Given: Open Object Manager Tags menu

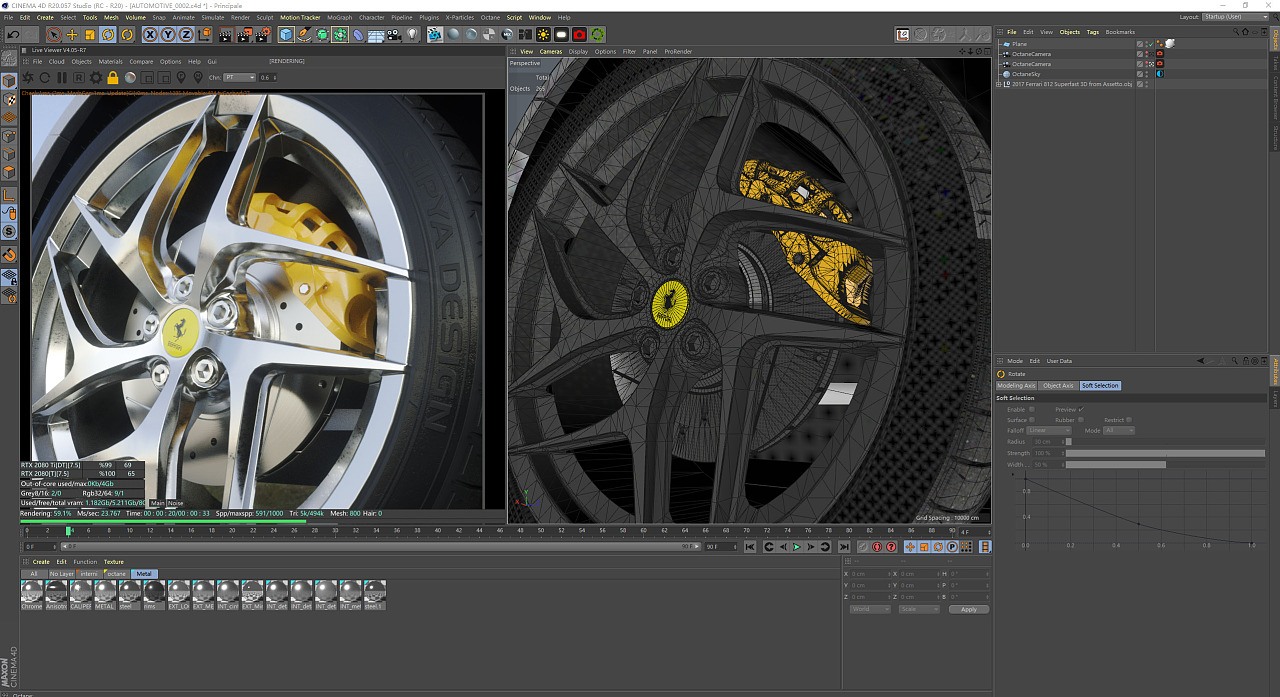Looking at the screenshot, I should pyautogui.click(x=1093, y=32).
